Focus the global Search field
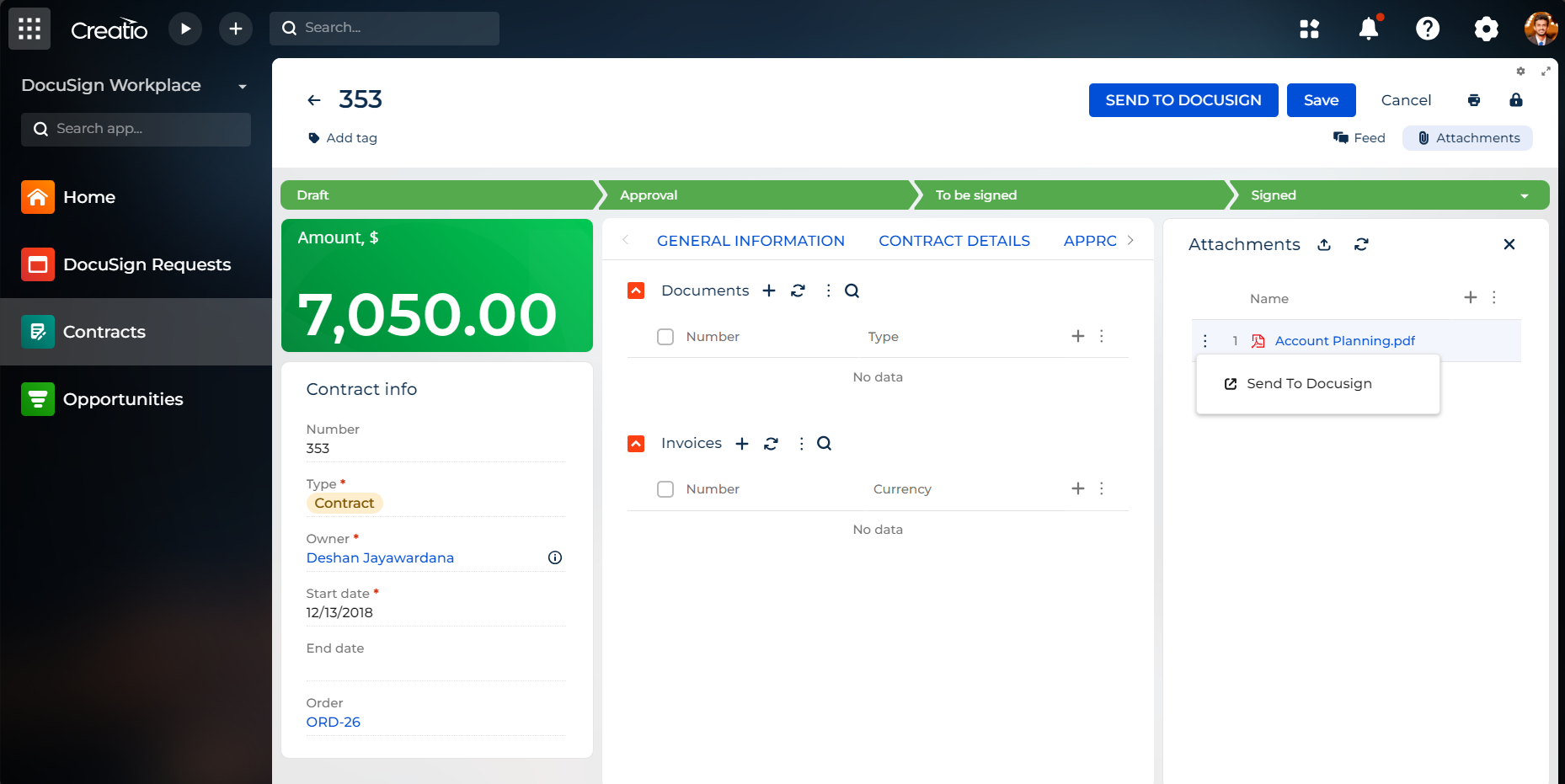Viewport: 1565px width, 784px height. coord(384,29)
